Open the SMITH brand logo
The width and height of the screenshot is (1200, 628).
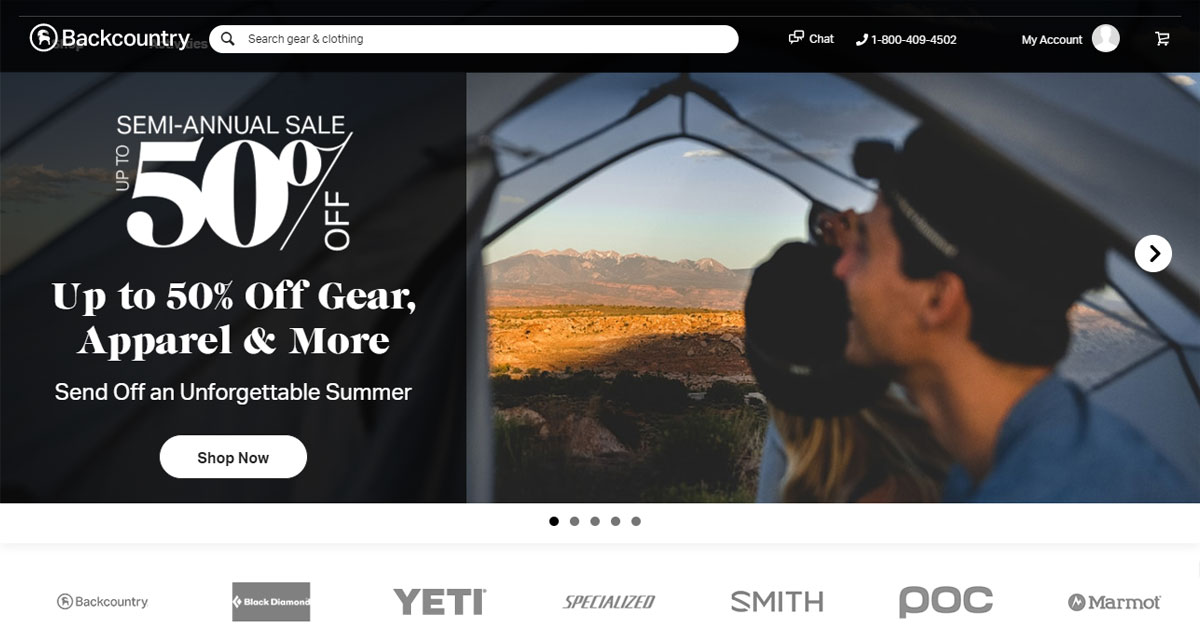777,602
